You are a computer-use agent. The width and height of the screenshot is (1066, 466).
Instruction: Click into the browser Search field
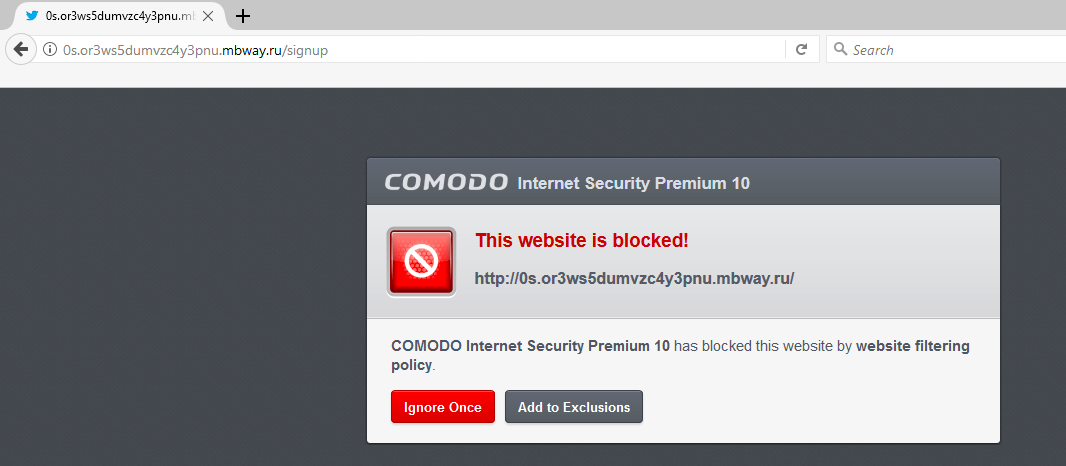click(x=950, y=49)
